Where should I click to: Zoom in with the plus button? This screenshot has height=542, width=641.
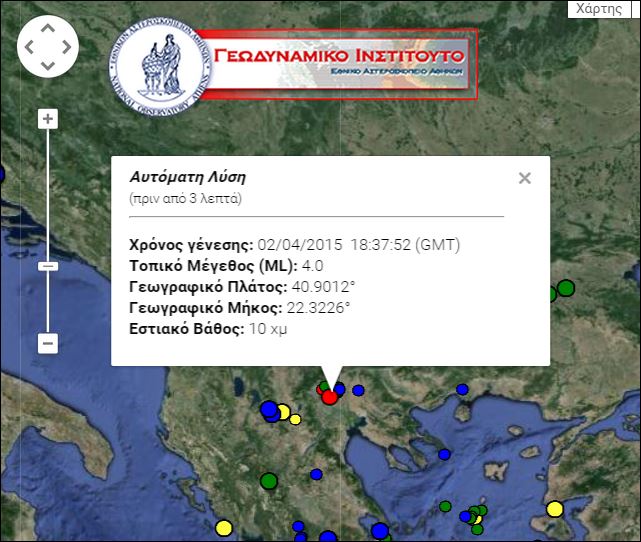tap(48, 119)
